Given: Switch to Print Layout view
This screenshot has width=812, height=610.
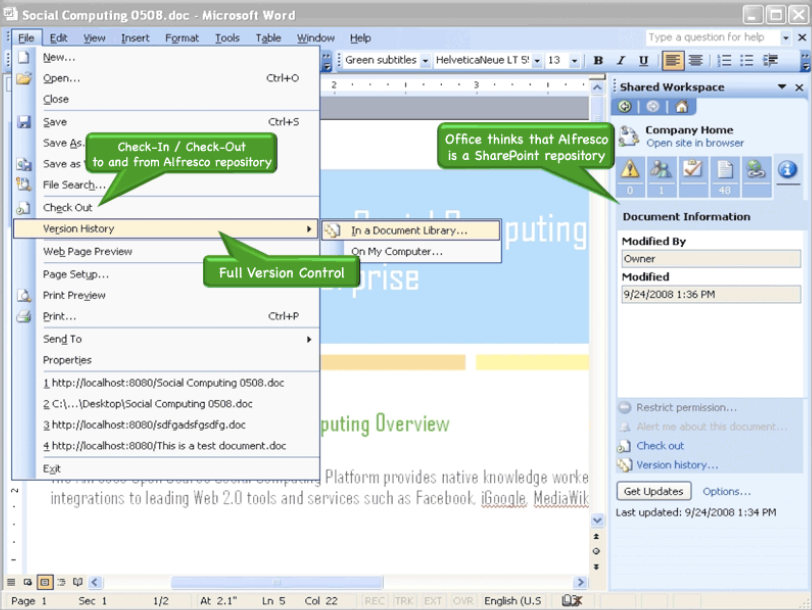Looking at the screenshot, I should [45, 582].
